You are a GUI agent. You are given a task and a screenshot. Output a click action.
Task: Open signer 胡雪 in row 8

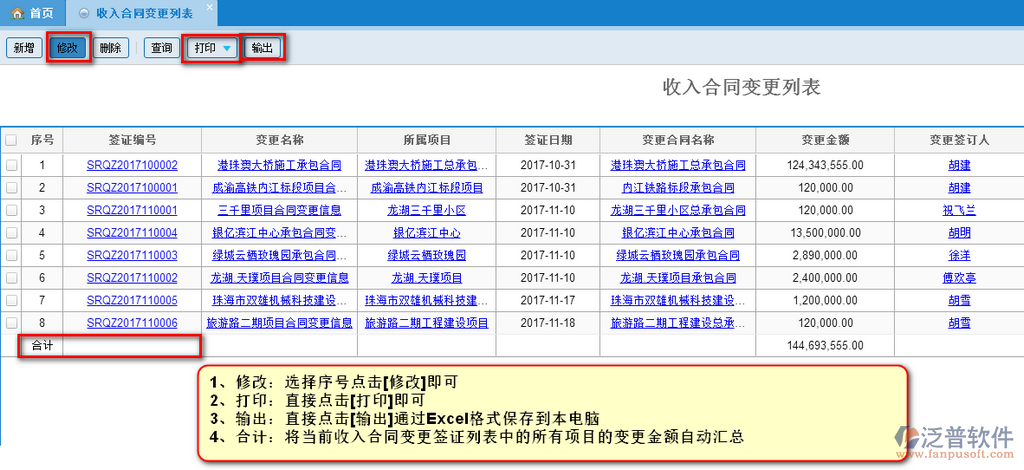959,322
